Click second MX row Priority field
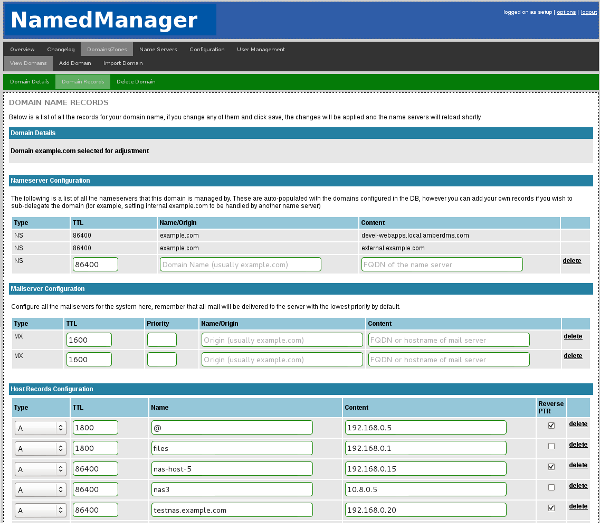The height and width of the screenshot is (528, 600). [x=162, y=359]
